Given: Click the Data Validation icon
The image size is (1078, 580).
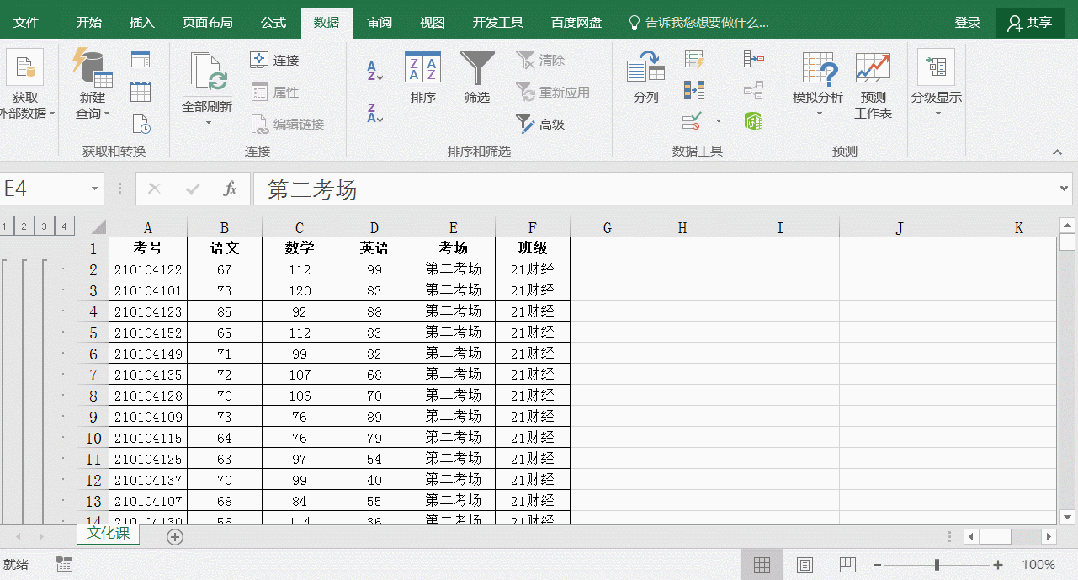Looking at the screenshot, I should click(x=692, y=122).
